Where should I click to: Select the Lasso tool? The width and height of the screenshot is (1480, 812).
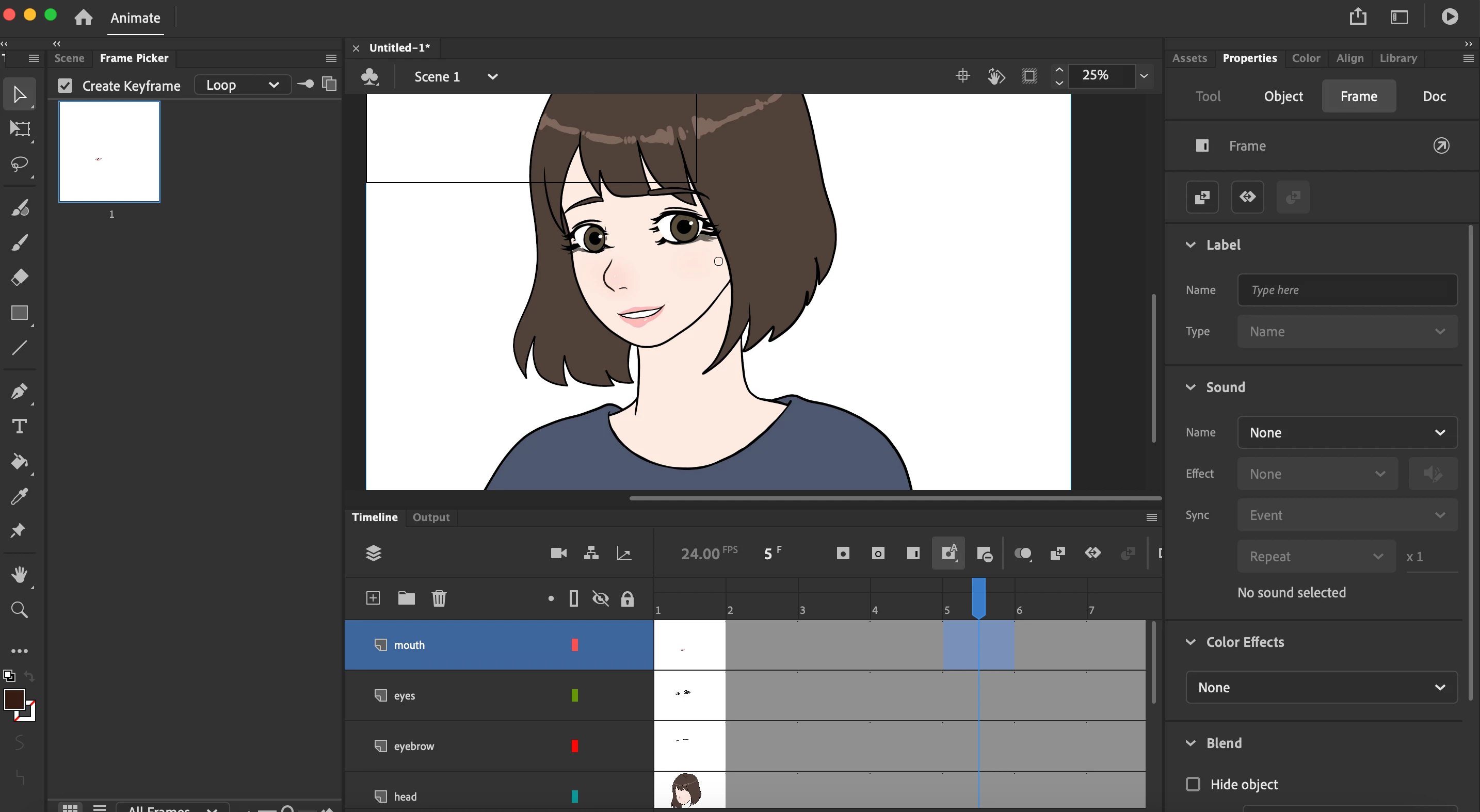tap(20, 164)
